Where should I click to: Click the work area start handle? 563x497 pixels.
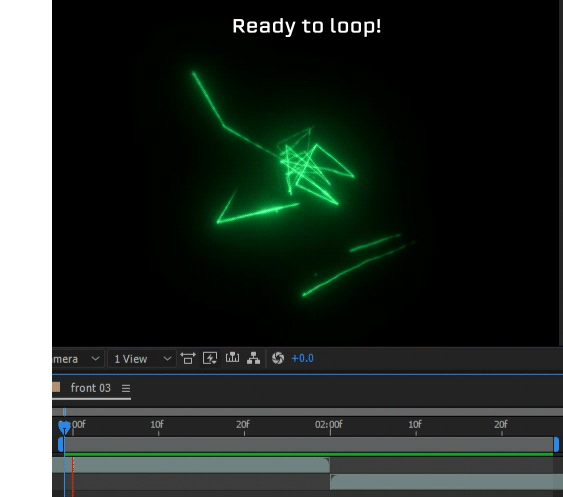61,445
